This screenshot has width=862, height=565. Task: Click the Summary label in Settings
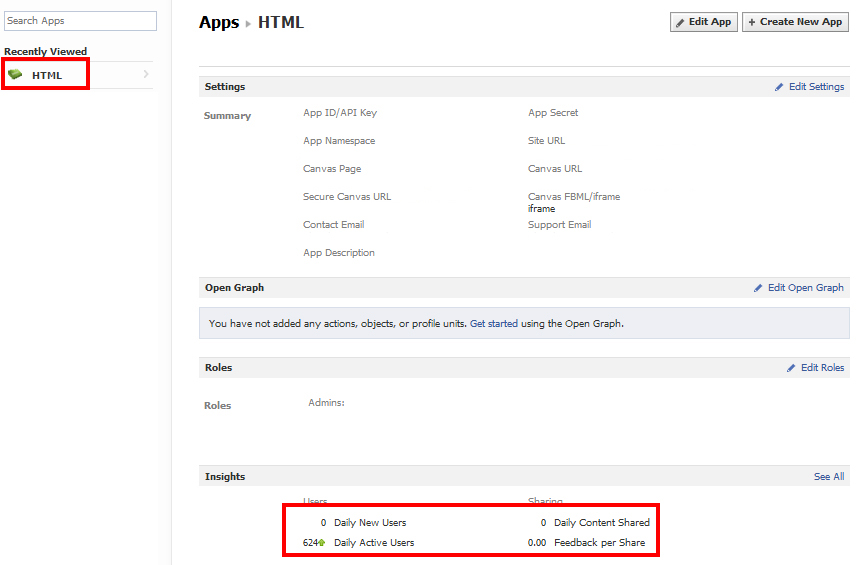tap(227, 116)
